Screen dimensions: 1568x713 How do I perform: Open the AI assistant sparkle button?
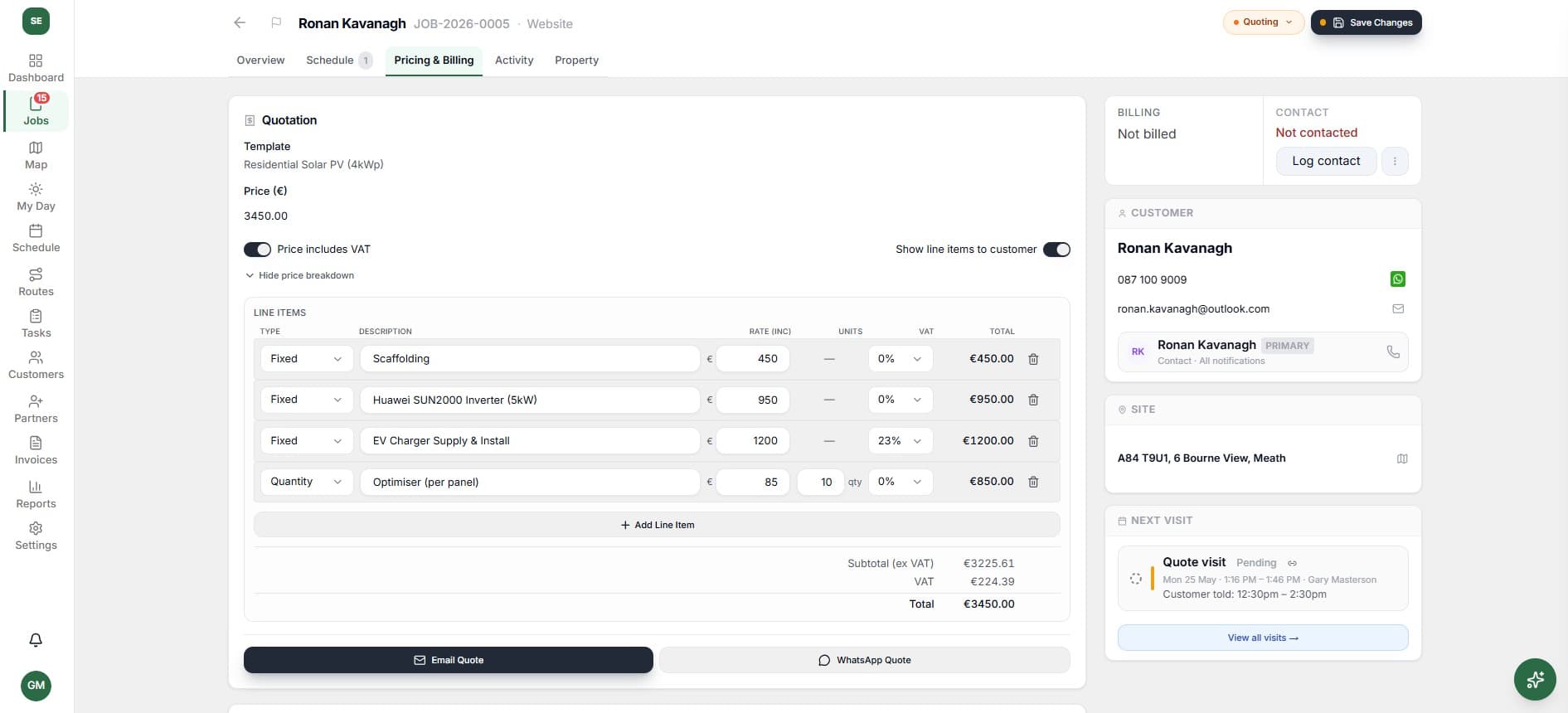click(1535, 680)
